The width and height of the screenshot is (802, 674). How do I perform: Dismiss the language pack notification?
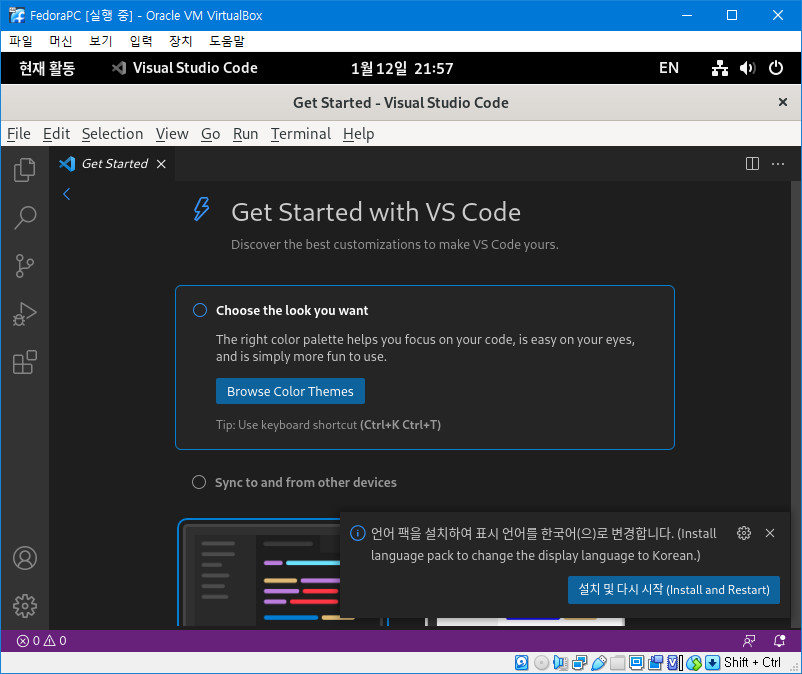pyautogui.click(x=770, y=533)
